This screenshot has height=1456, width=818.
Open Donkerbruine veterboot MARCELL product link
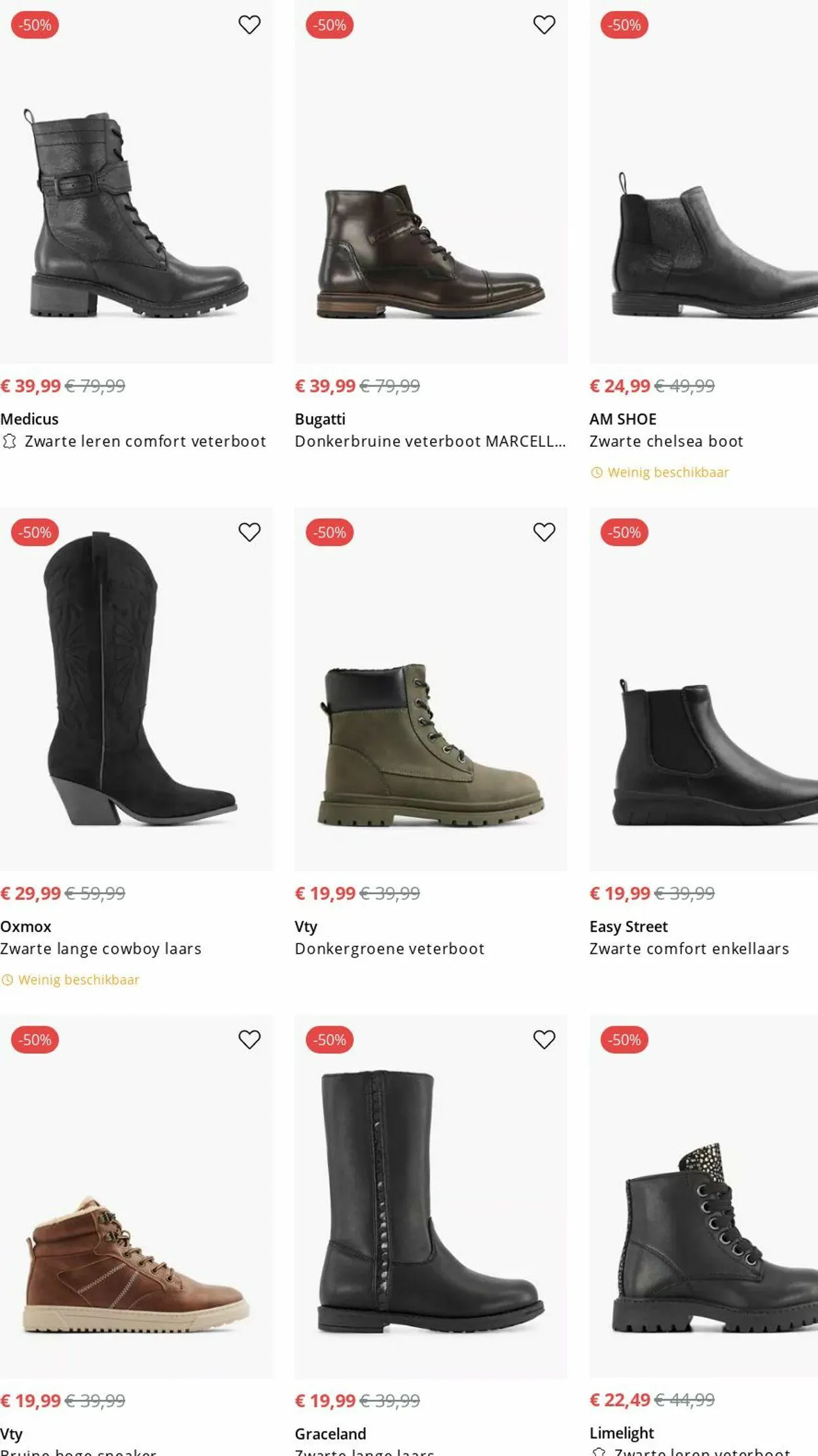click(430, 442)
